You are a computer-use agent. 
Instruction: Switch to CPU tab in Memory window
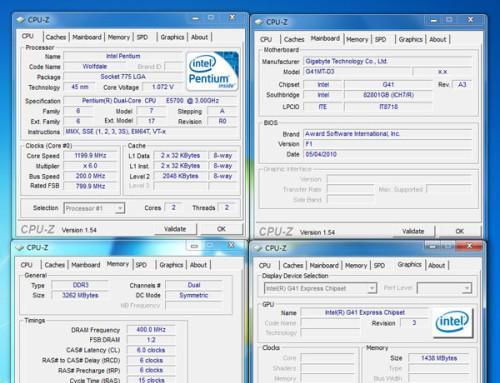click(x=27, y=265)
